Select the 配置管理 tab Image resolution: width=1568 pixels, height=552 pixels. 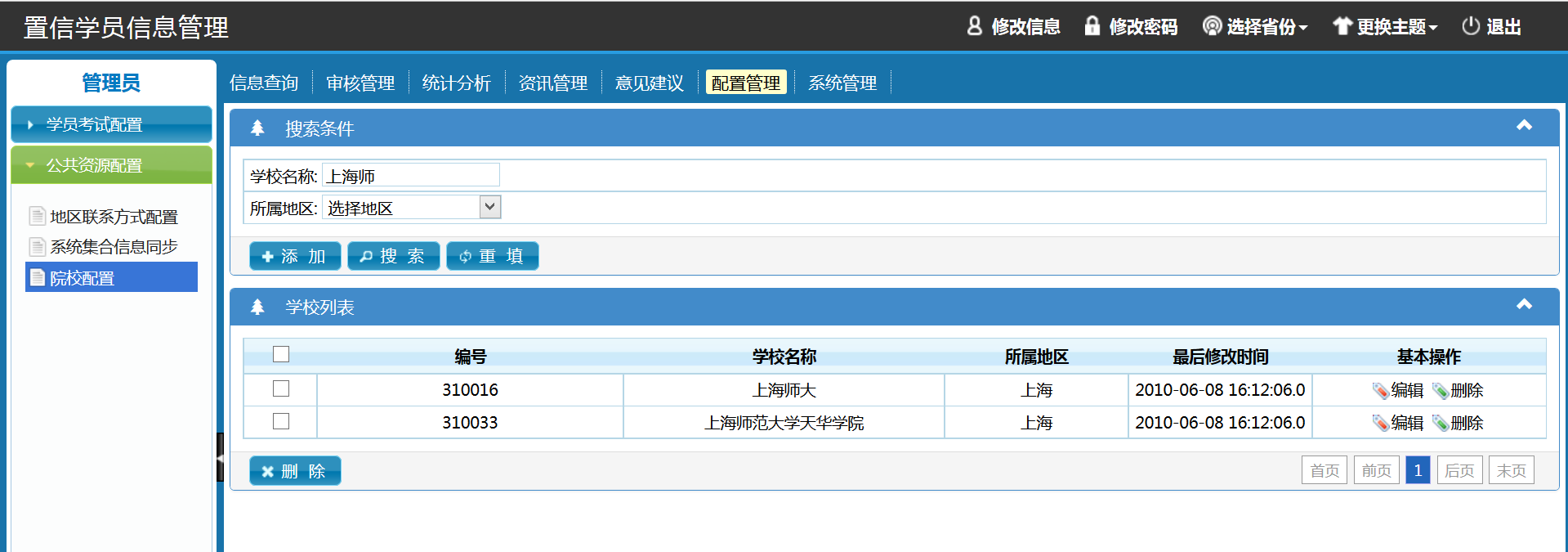[x=746, y=83]
